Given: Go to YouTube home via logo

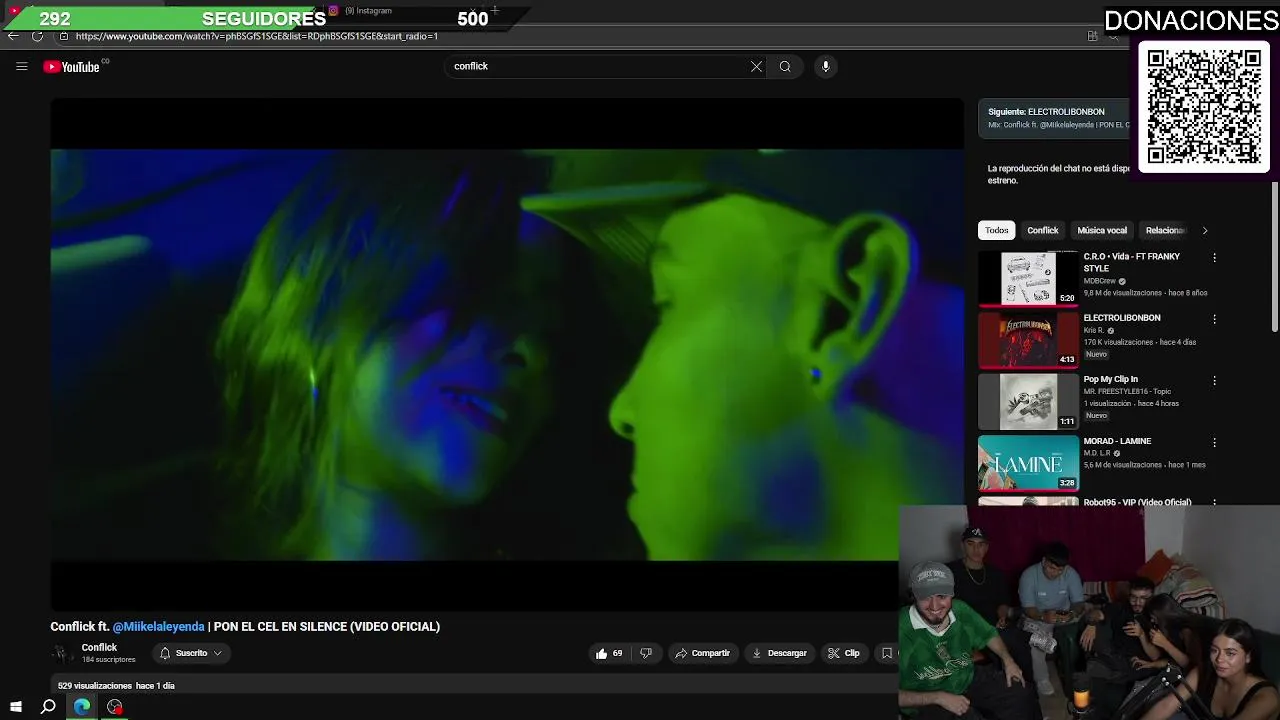Looking at the screenshot, I should point(72,67).
